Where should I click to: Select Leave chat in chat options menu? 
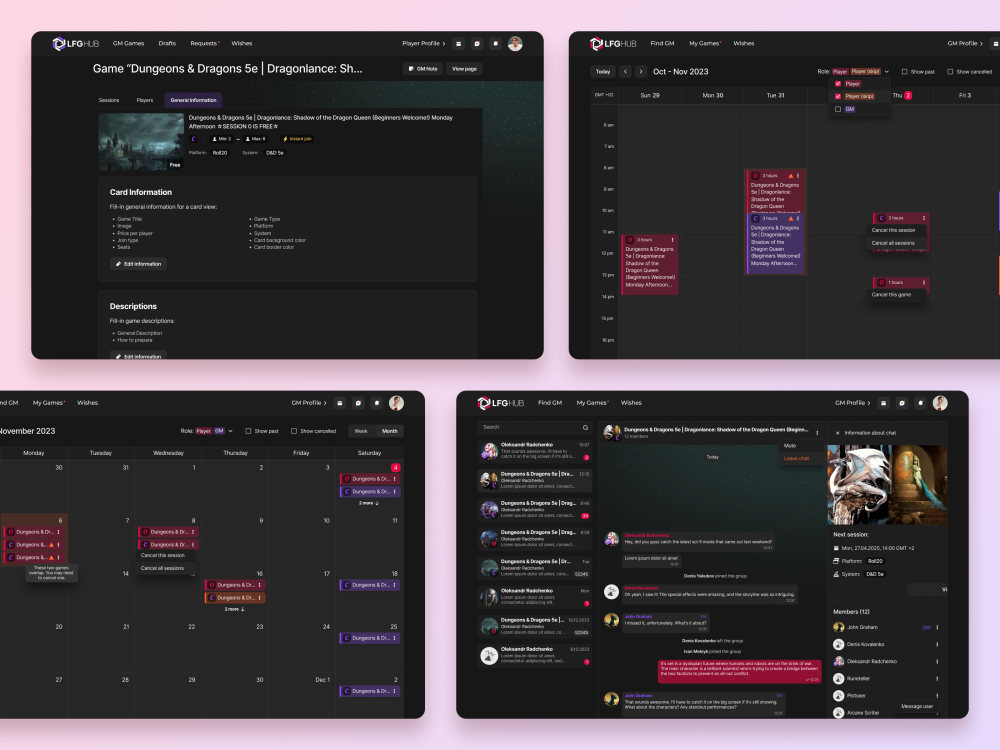click(x=796, y=459)
